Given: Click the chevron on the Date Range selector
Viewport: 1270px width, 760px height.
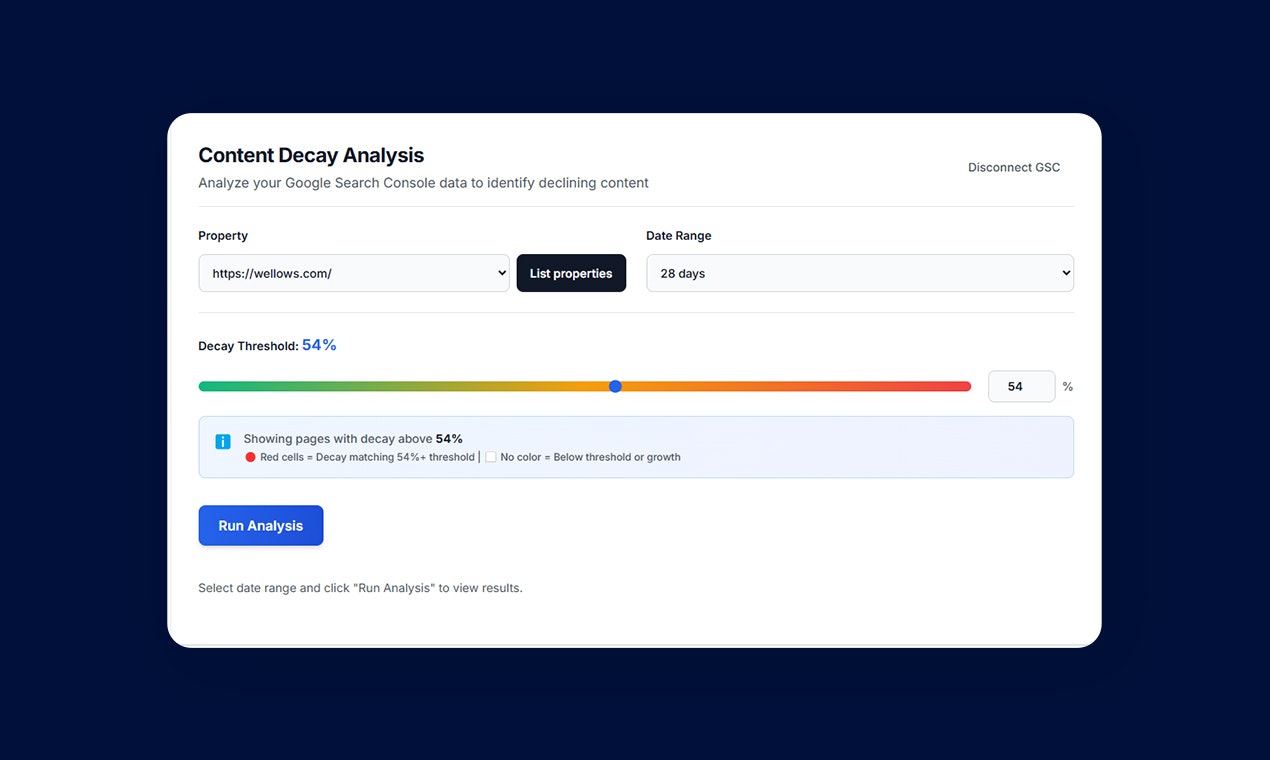Looking at the screenshot, I should pyautogui.click(x=1063, y=272).
